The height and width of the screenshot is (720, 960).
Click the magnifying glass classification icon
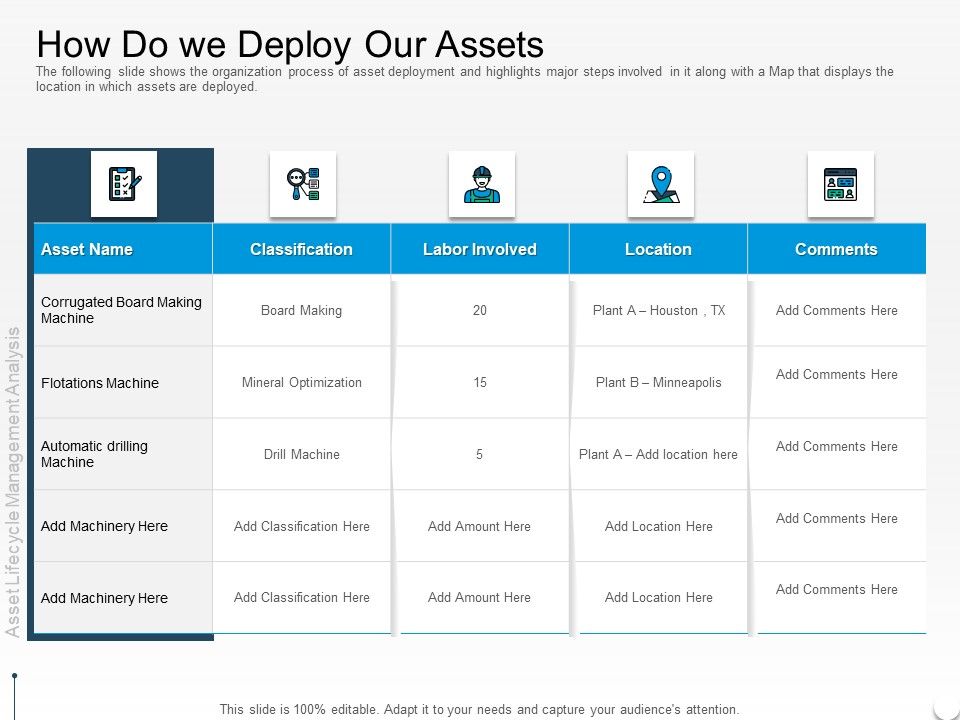point(303,182)
